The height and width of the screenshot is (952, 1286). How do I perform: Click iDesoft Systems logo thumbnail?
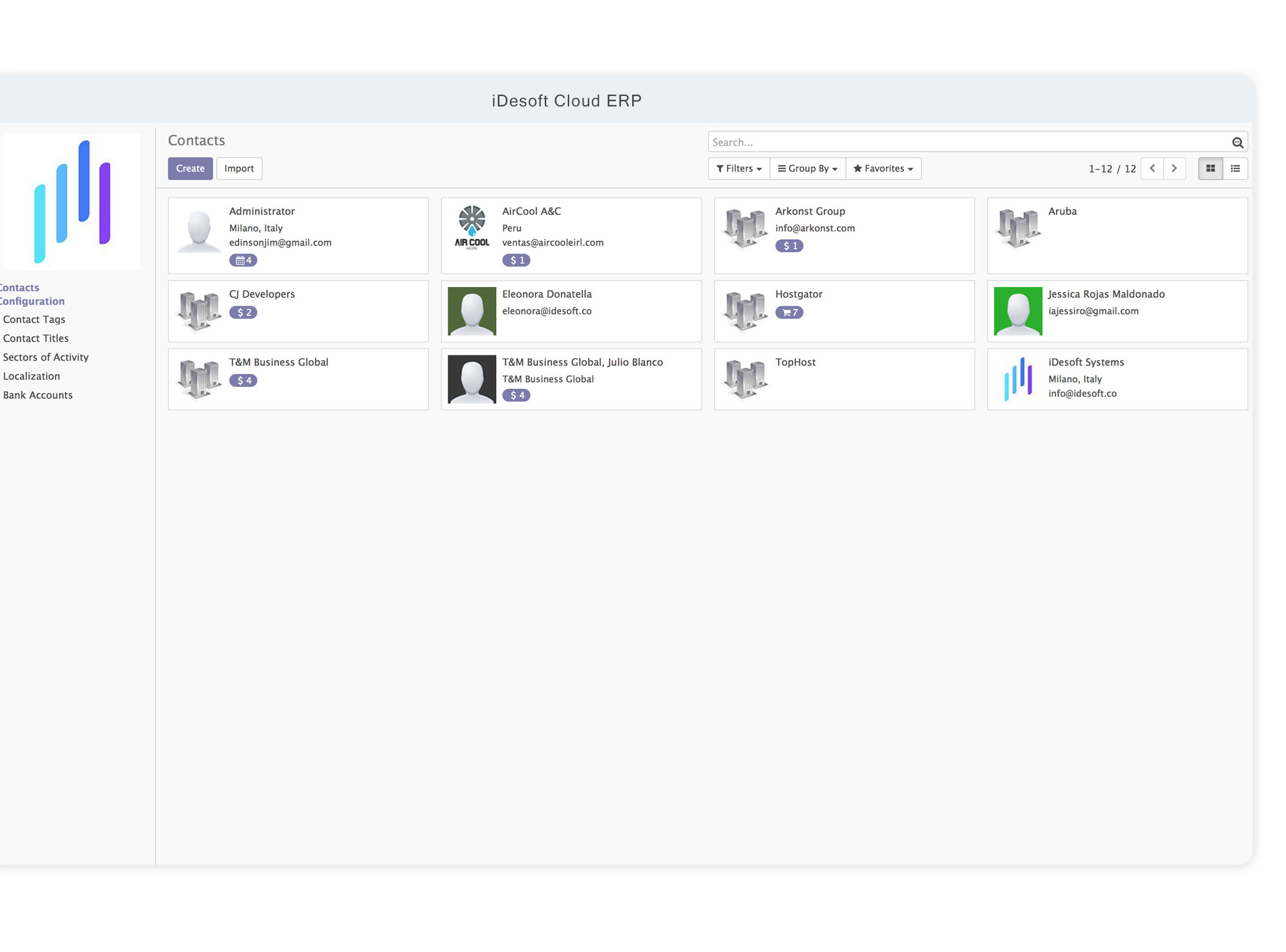[x=1018, y=379]
